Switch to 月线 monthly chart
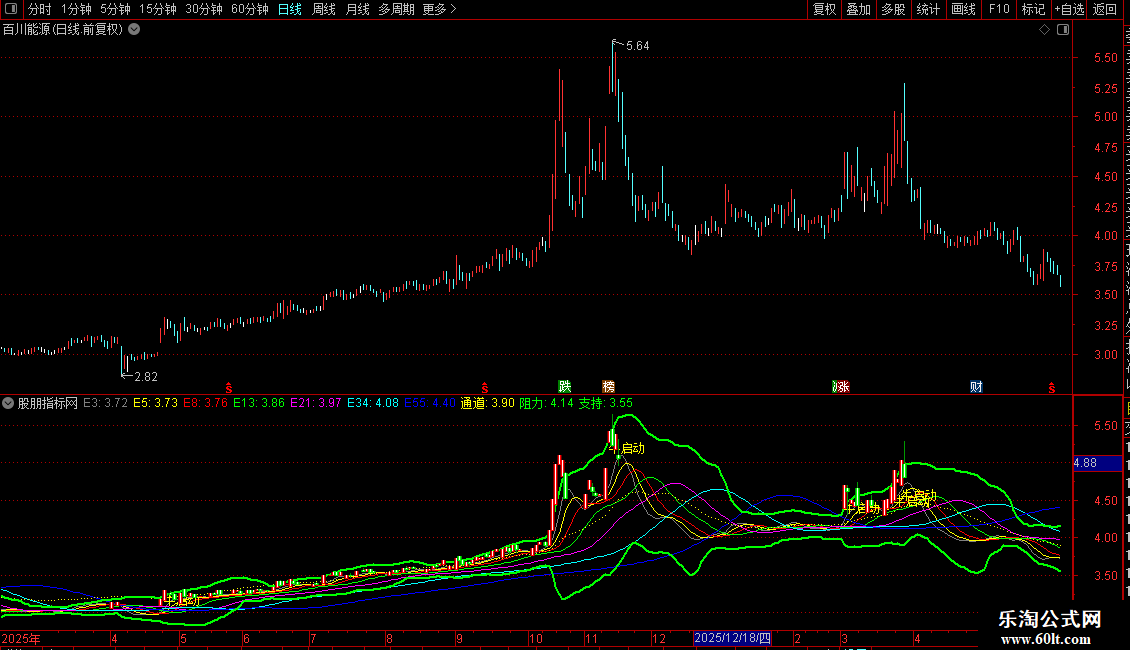The width and height of the screenshot is (1130, 650). tap(357, 9)
